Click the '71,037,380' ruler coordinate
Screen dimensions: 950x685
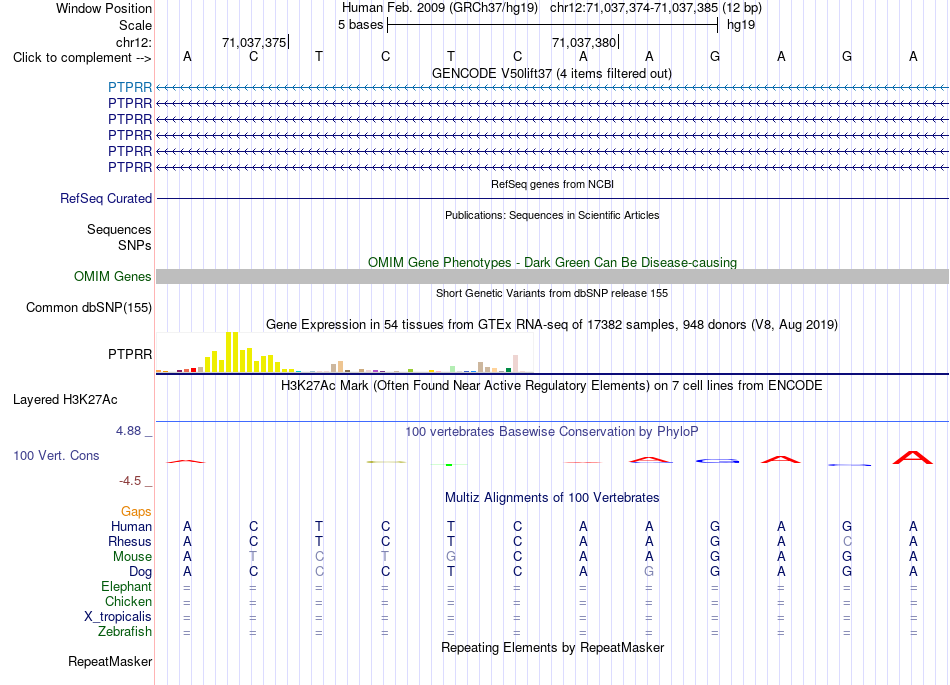click(583, 42)
